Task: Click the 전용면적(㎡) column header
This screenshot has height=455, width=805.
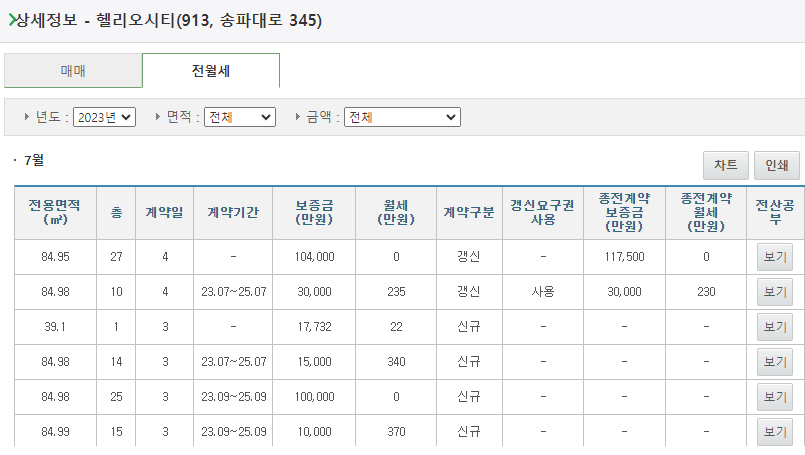Action: pos(55,213)
